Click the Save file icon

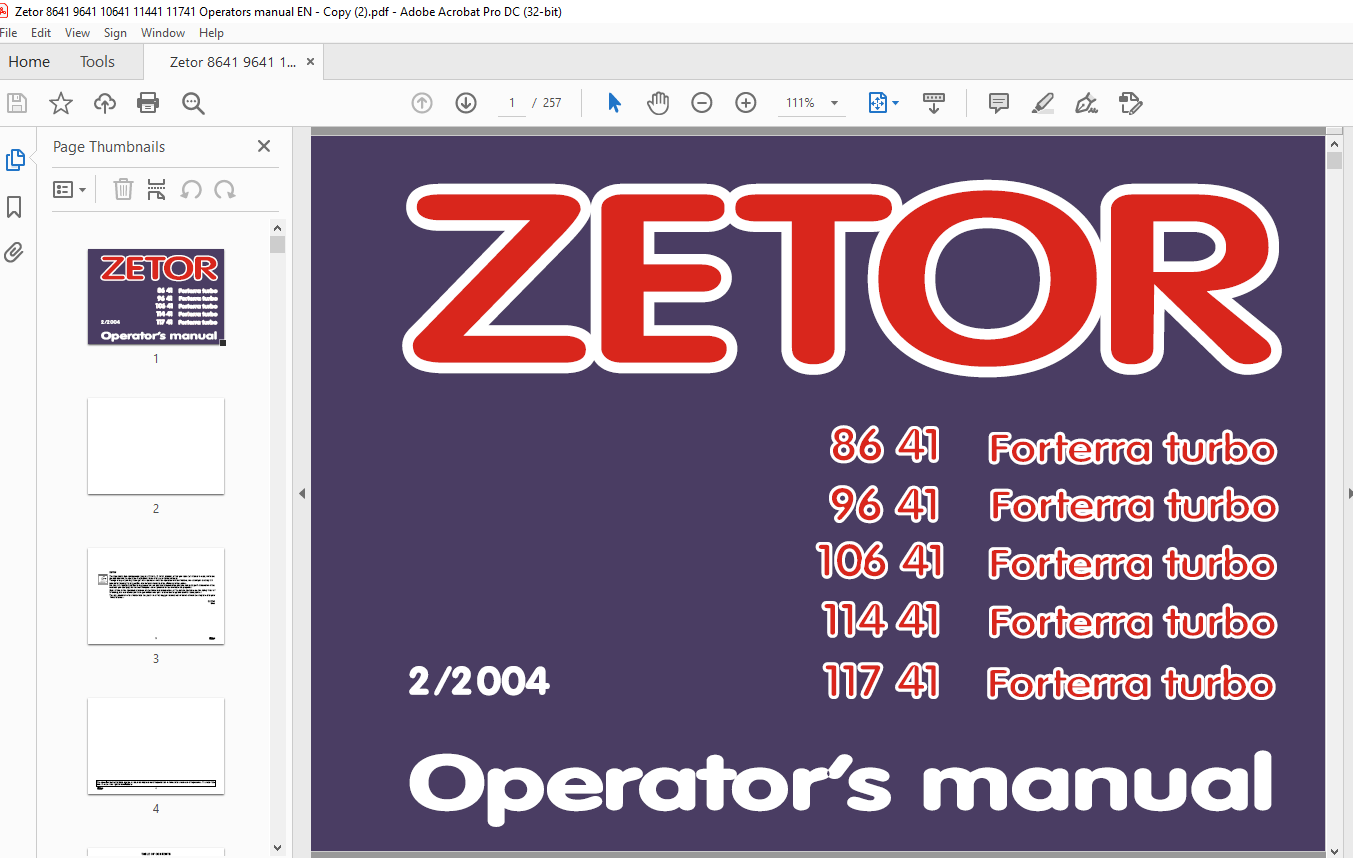point(17,103)
